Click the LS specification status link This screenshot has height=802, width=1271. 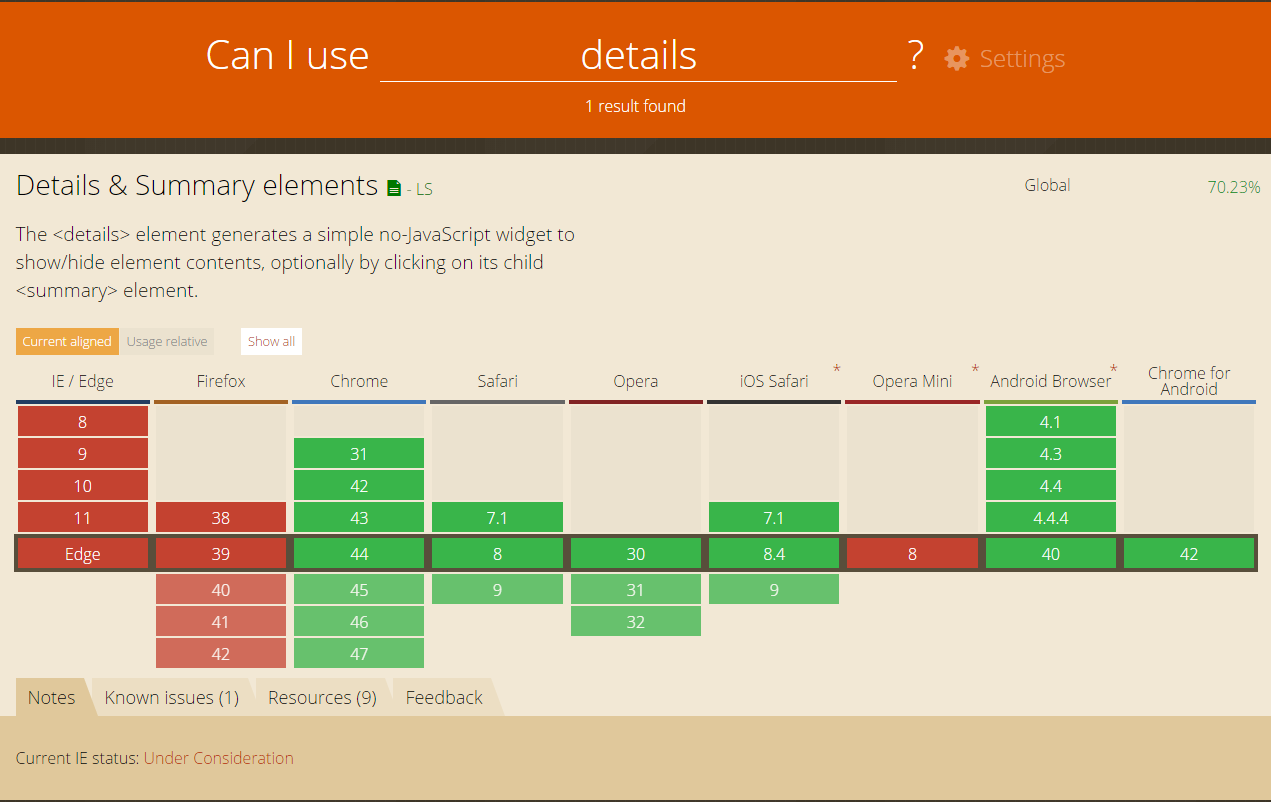click(x=424, y=188)
